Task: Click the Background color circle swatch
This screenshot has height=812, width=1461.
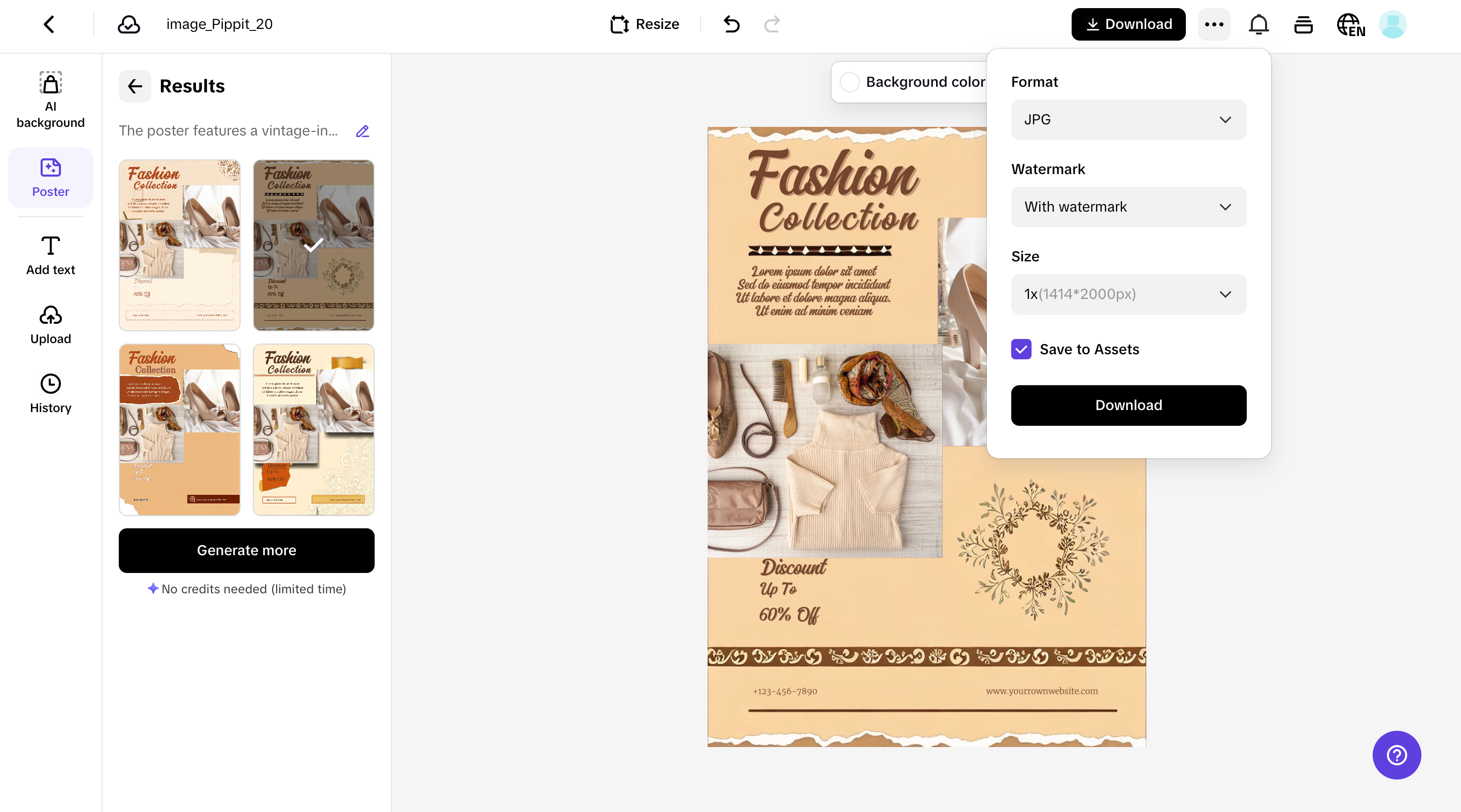Action: 849,82
